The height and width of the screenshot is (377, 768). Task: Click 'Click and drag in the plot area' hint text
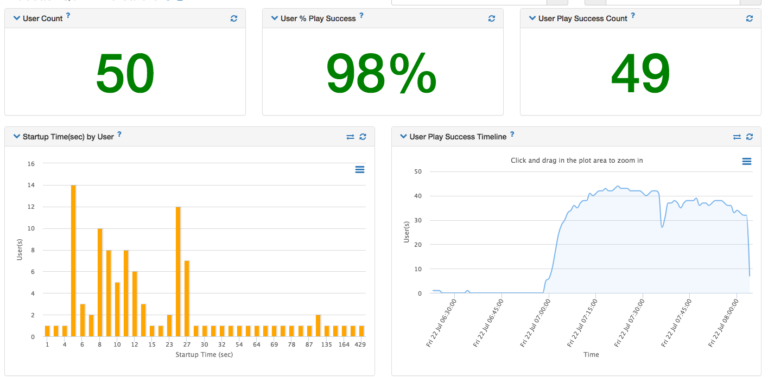(576, 160)
